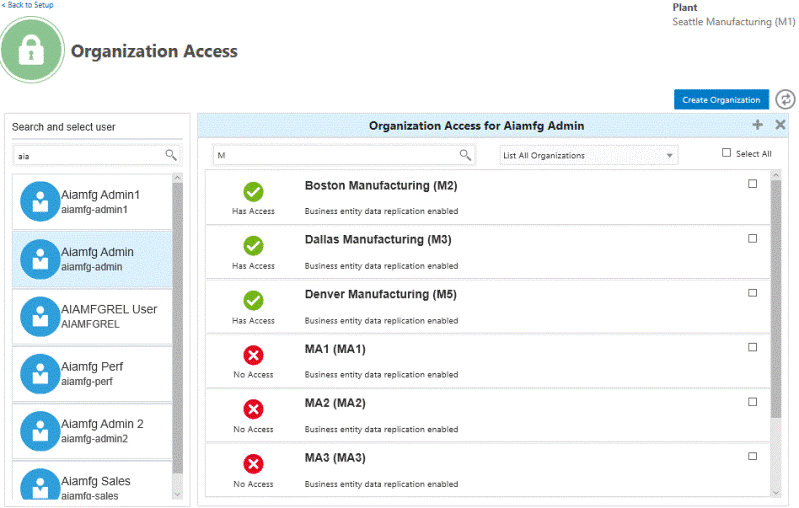Viewport: 799px width, 508px height.
Task: Click the Dallas Manufacturing (M3) title
Action: (x=378, y=239)
